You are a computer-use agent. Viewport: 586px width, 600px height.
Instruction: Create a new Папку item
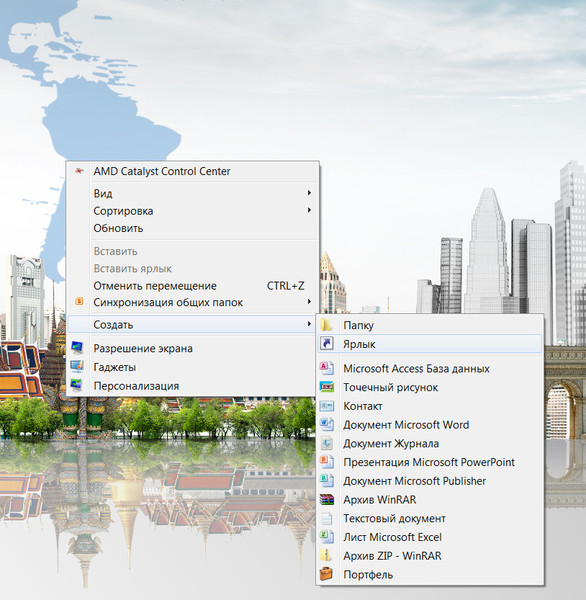(430, 325)
